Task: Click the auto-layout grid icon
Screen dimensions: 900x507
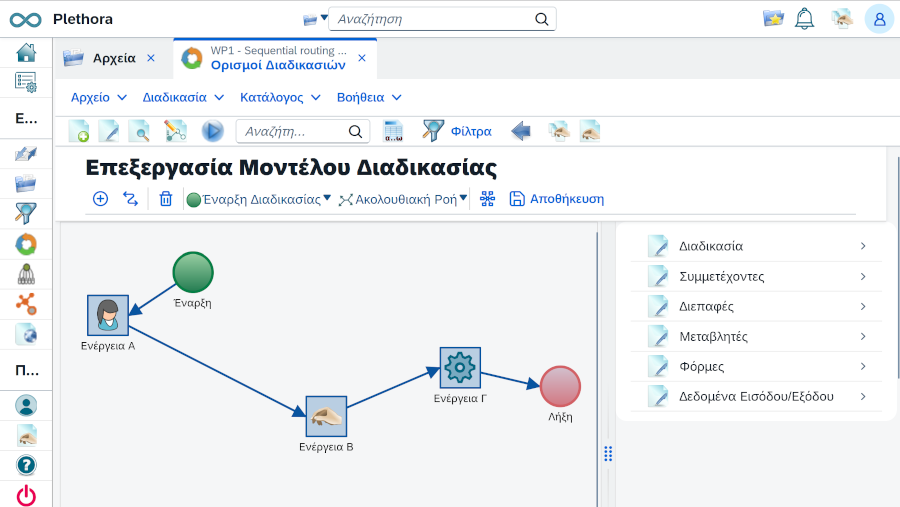Action: pyautogui.click(x=487, y=199)
